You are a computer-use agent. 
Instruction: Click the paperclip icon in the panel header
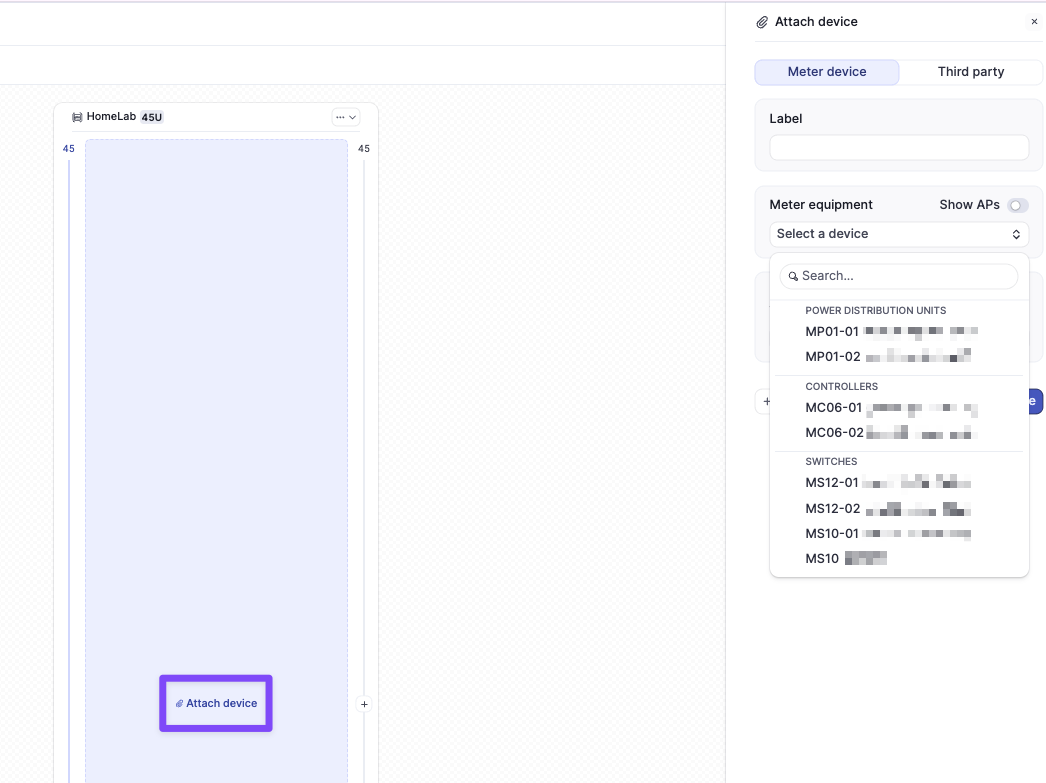tap(762, 22)
